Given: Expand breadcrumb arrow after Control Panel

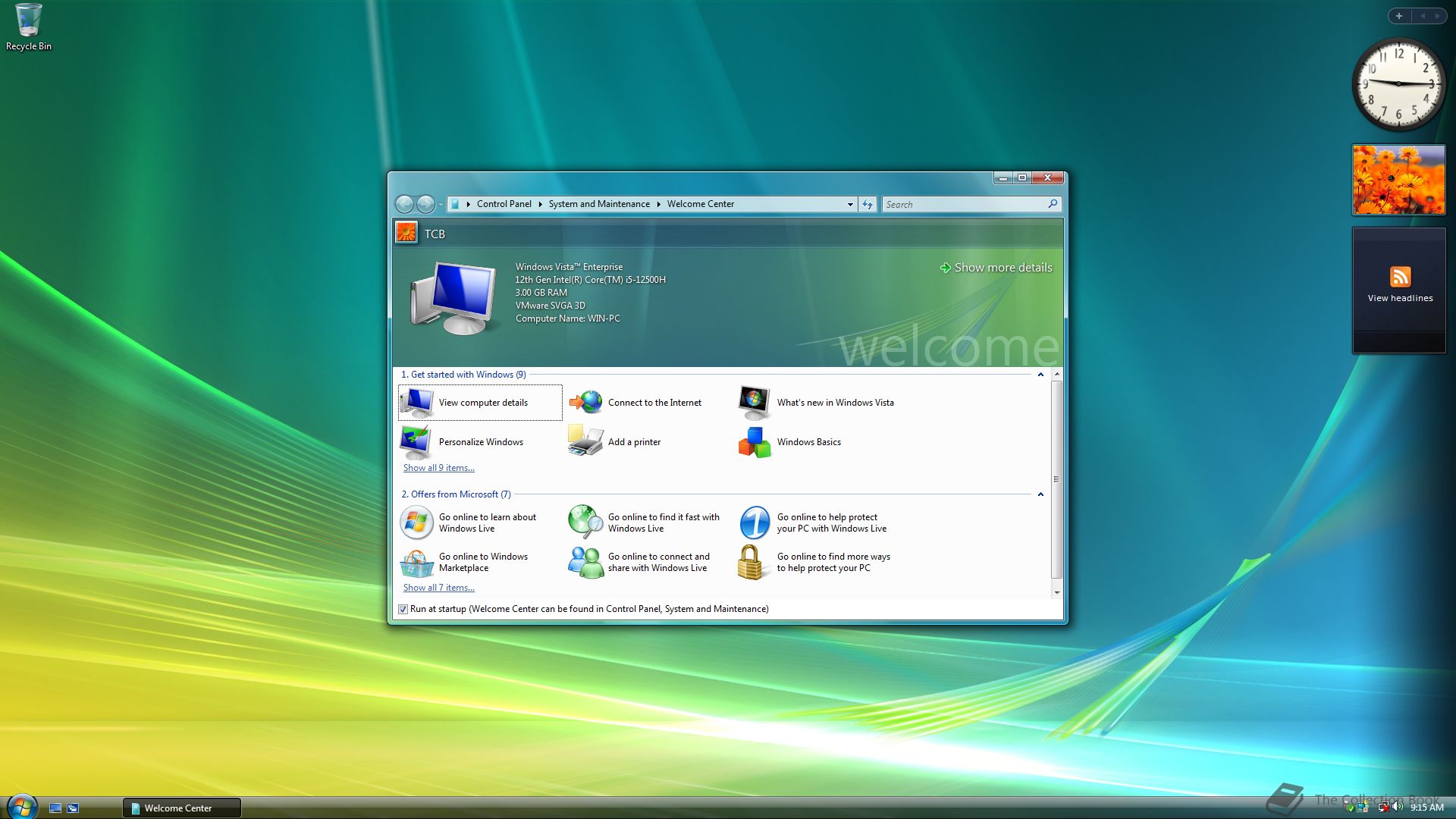Looking at the screenshot, I should 540,204.
